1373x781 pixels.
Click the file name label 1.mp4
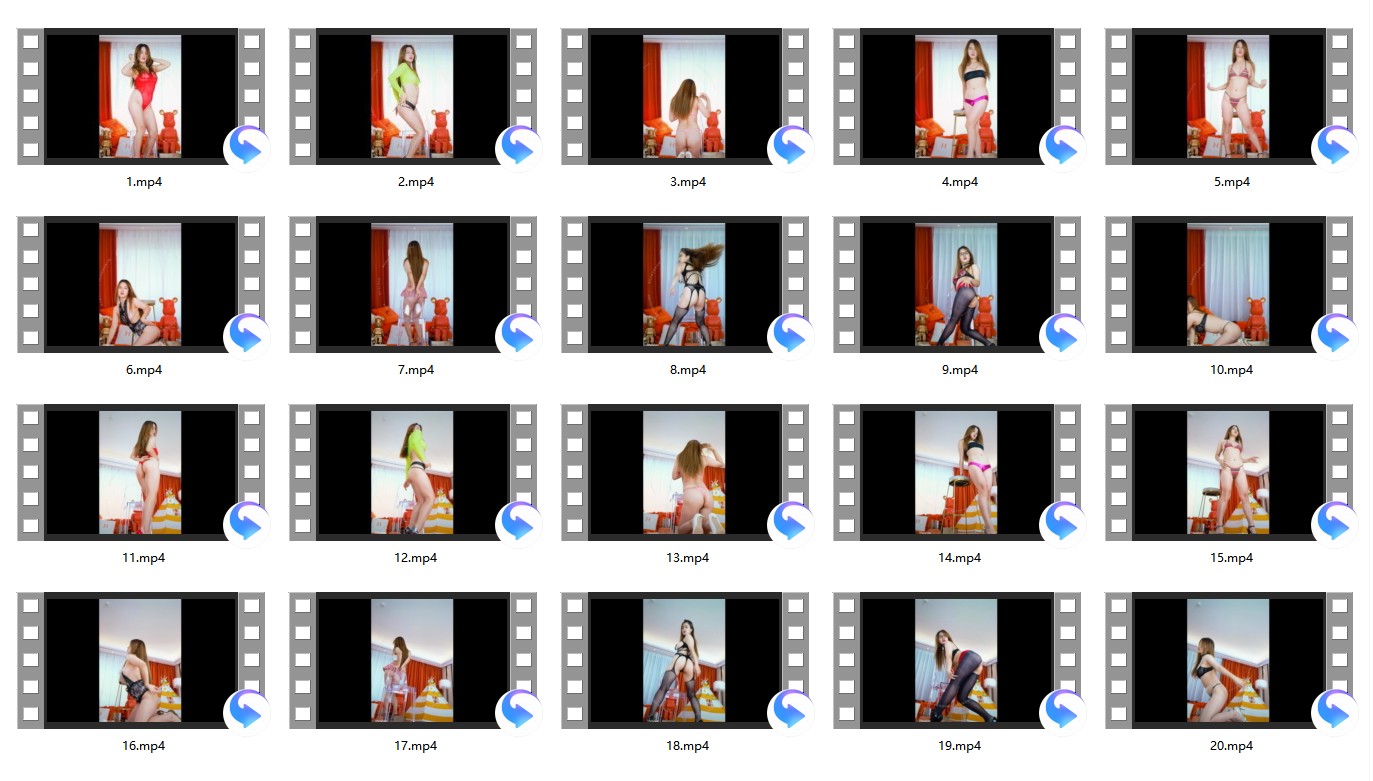(x=144, y=182)
